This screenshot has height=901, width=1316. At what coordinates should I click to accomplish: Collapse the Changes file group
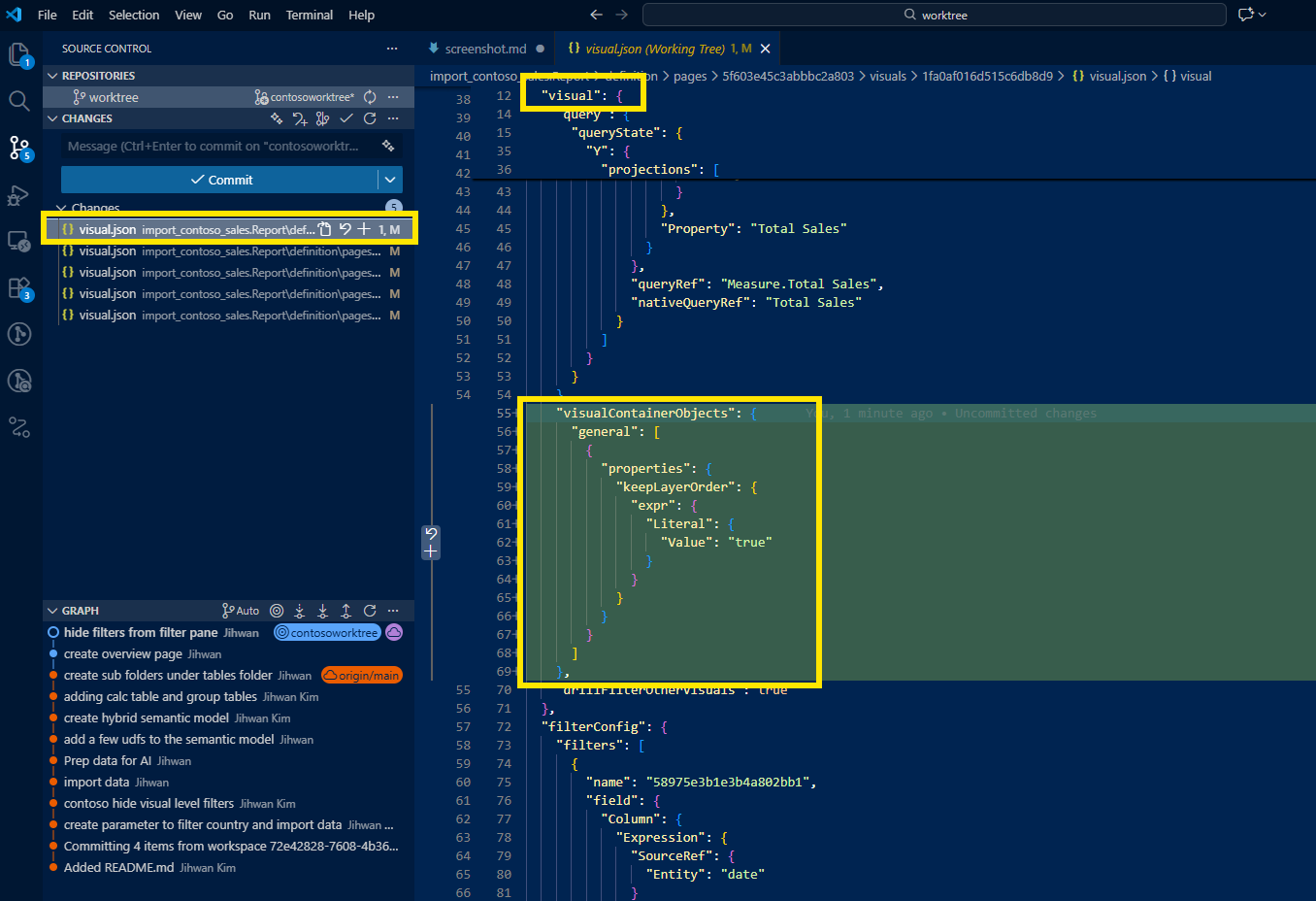[62, 208]
